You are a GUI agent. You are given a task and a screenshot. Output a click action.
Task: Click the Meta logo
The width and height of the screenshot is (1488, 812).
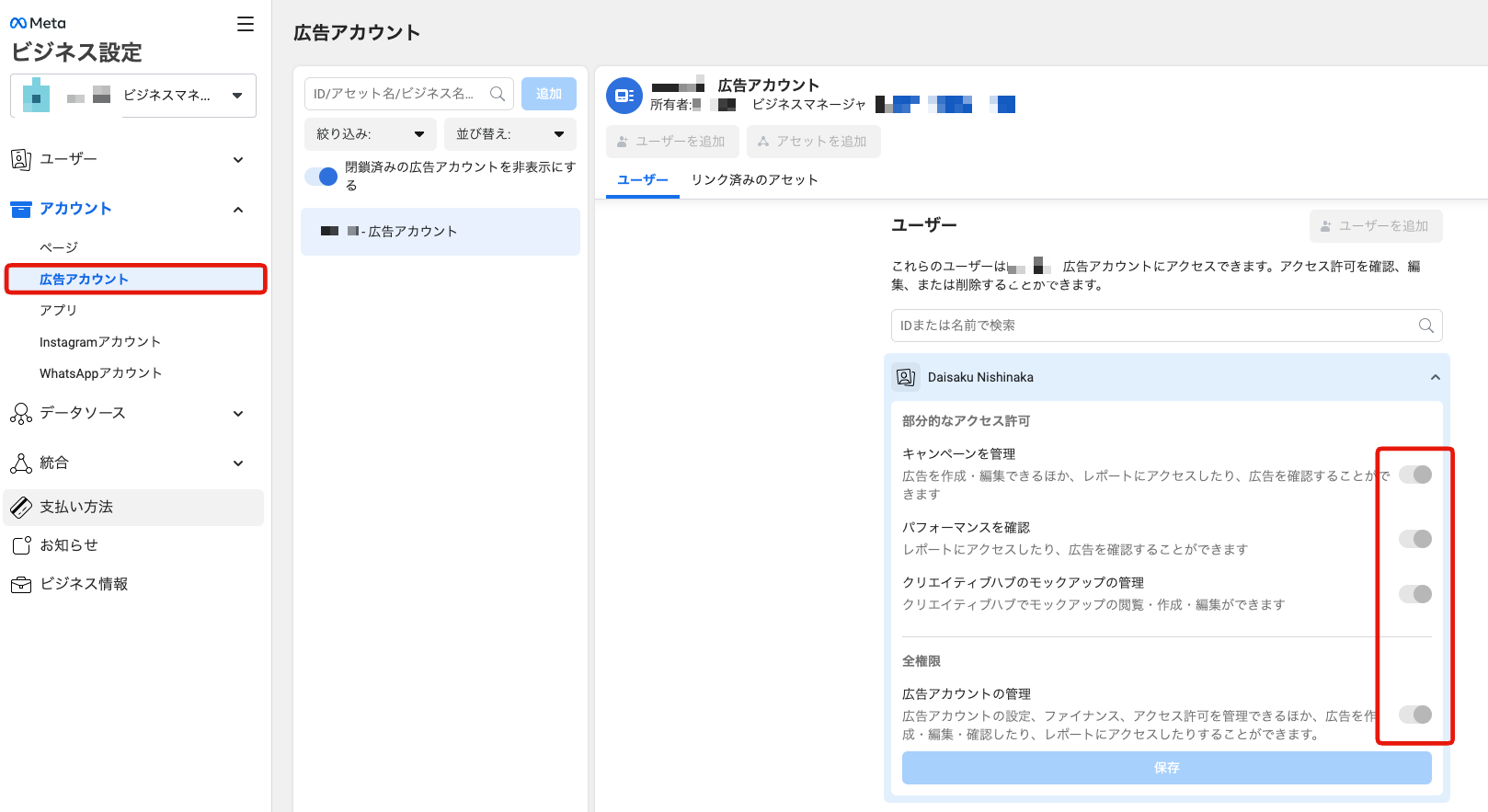38,23
